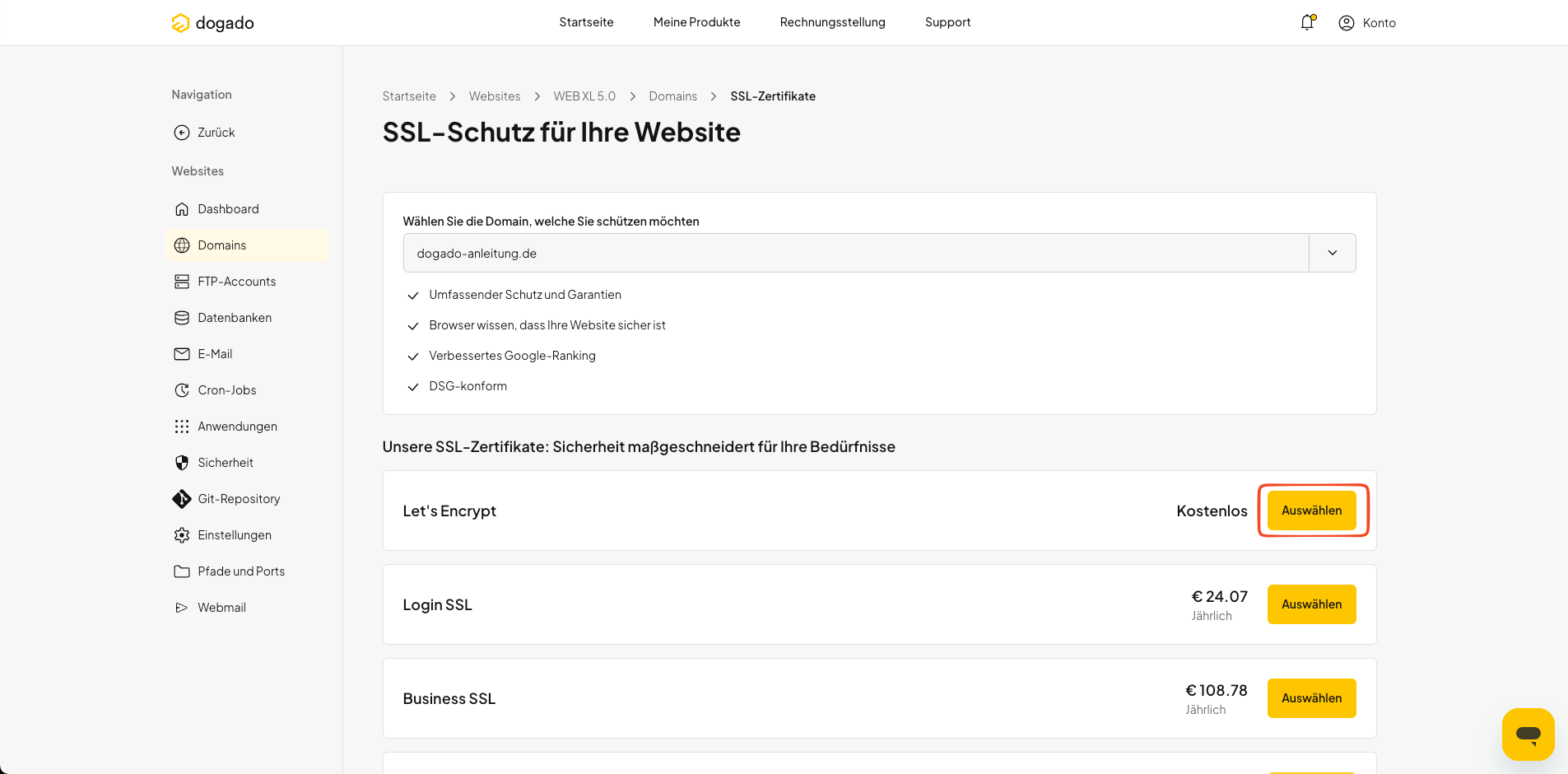Open Git-Repository label in the sidebar
Image resolution: width=1568 pixels, height=774 pixels.
(239, 499)
